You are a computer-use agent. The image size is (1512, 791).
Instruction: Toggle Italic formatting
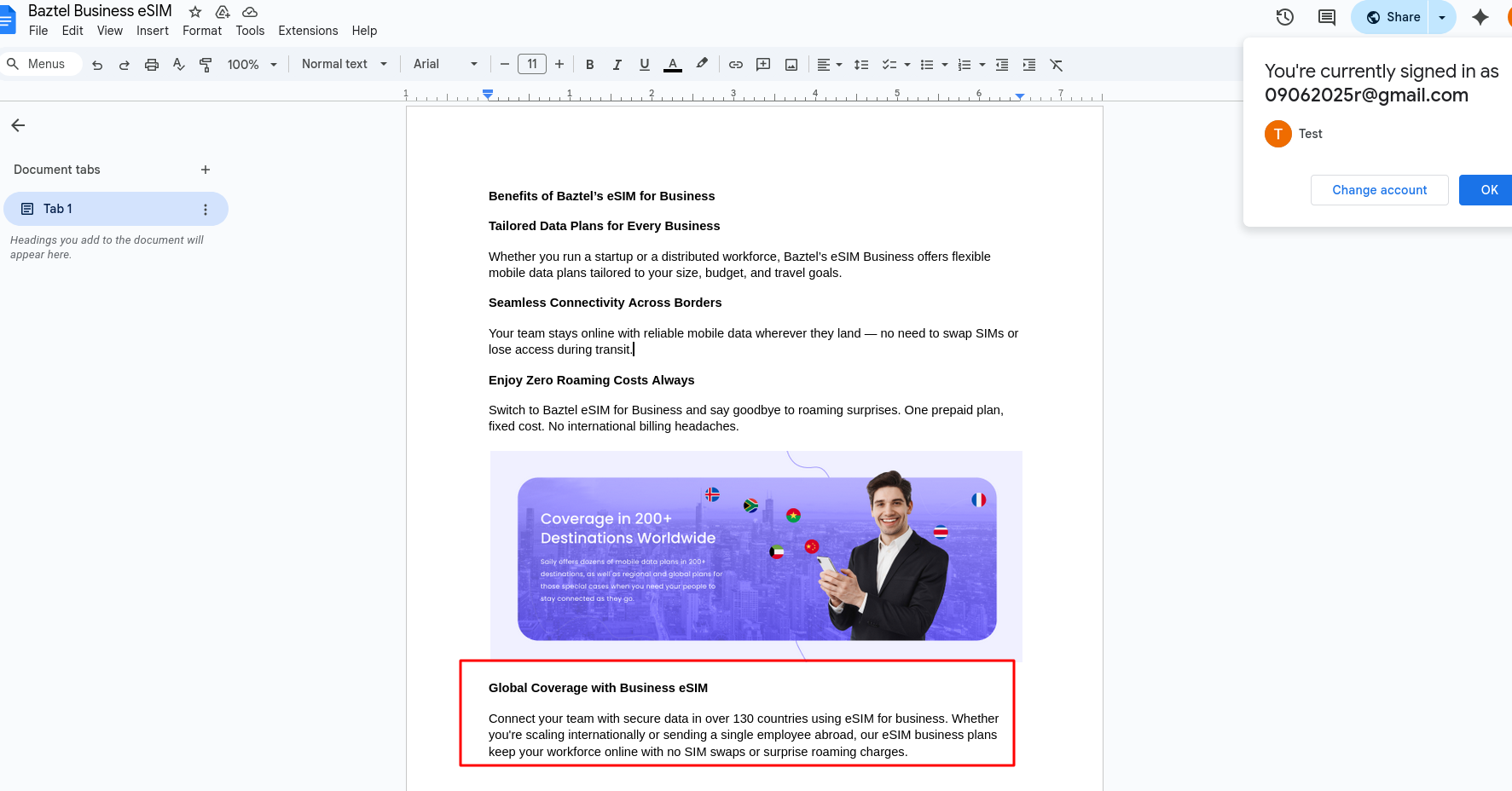[617, 65]
